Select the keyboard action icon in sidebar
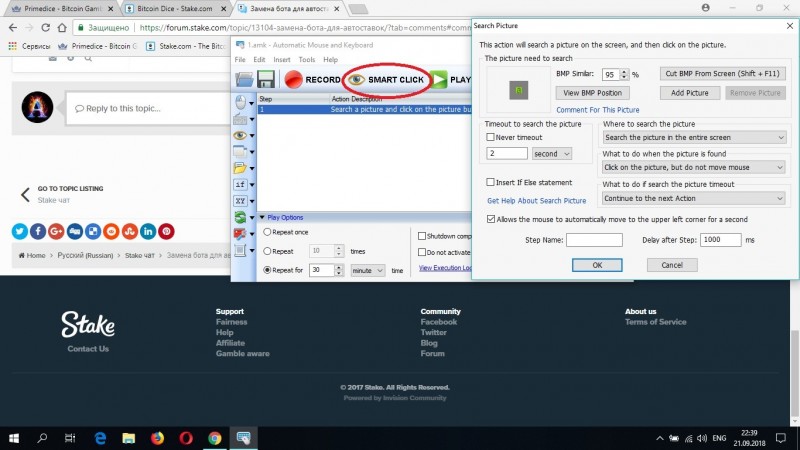Screen dimensions: 800x450 point(240,119)
